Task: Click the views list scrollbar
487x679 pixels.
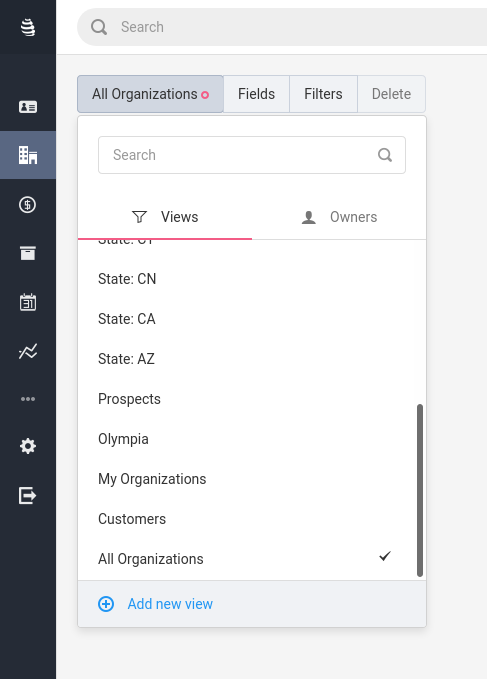Action: point(419,490)
